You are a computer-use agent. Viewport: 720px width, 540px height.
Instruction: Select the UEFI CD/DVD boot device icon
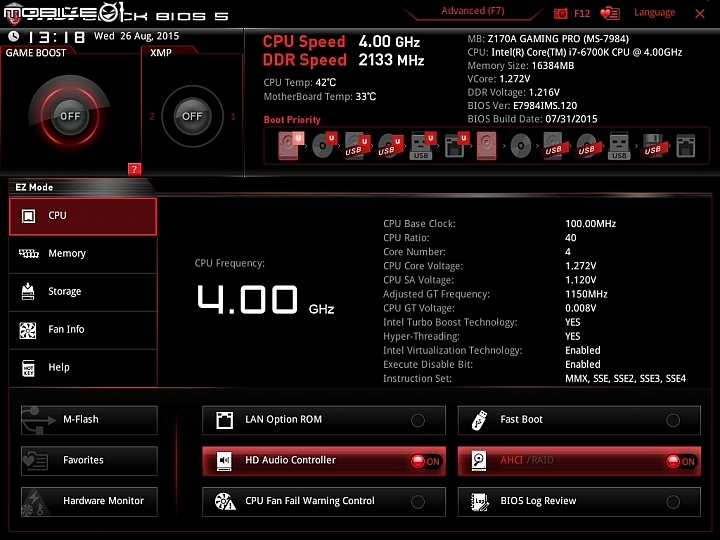click(324, 146)
